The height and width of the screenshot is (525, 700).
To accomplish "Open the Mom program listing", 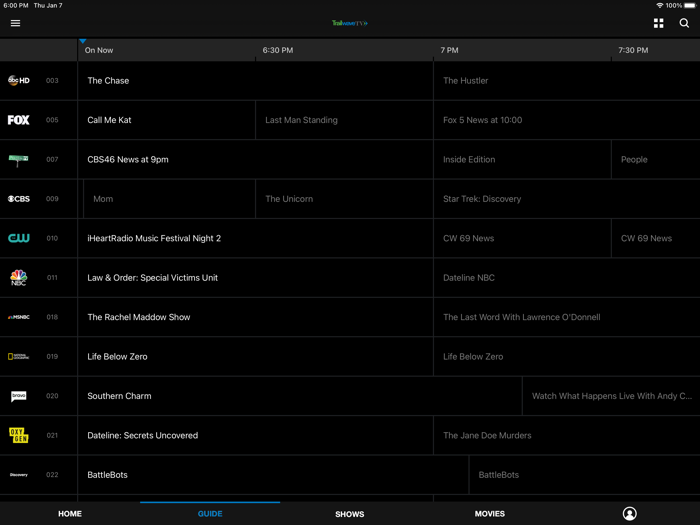I will point(169,199).
